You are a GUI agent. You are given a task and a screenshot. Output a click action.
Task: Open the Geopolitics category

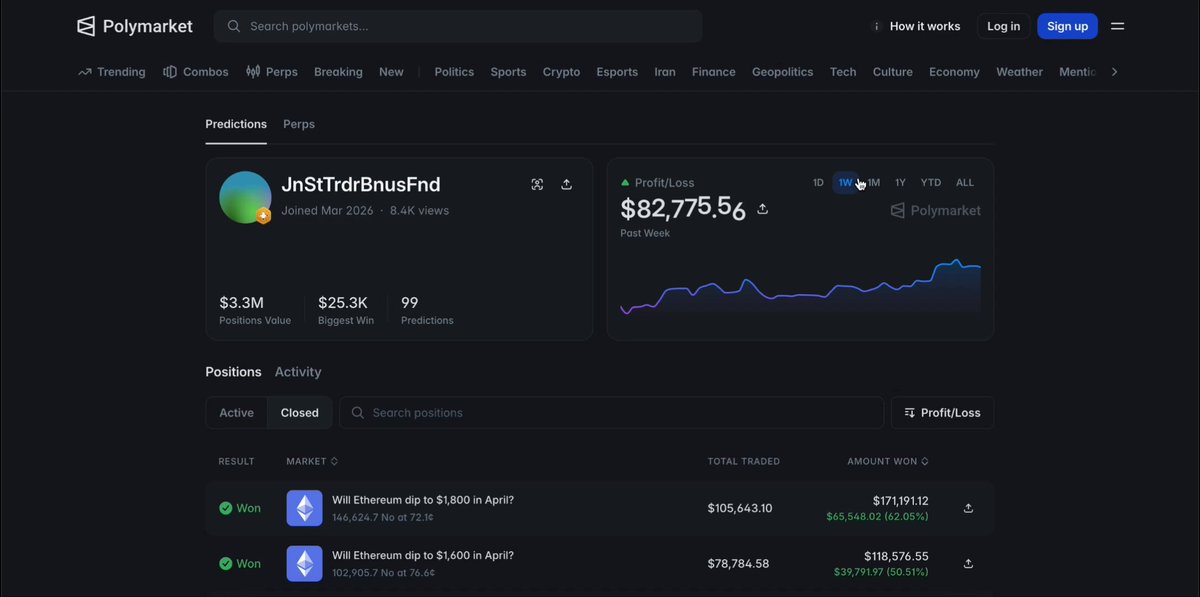point(782,72)
